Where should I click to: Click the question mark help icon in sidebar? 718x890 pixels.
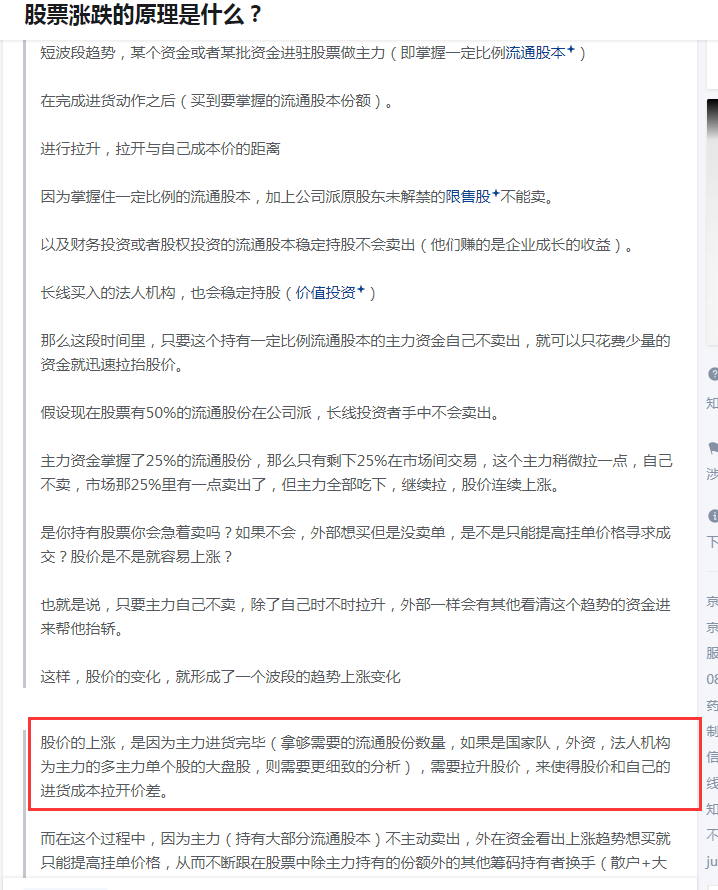click(x=713, y=374)
